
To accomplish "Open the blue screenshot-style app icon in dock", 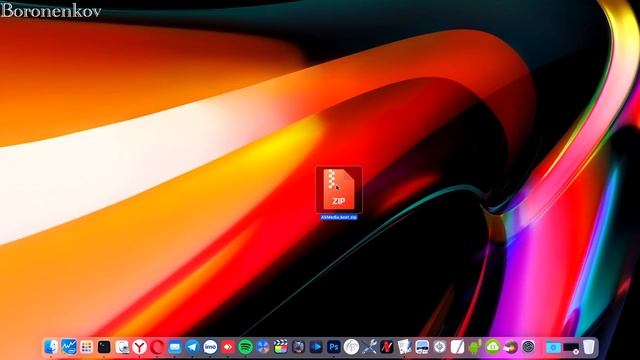I will click(x=422, y=347).
